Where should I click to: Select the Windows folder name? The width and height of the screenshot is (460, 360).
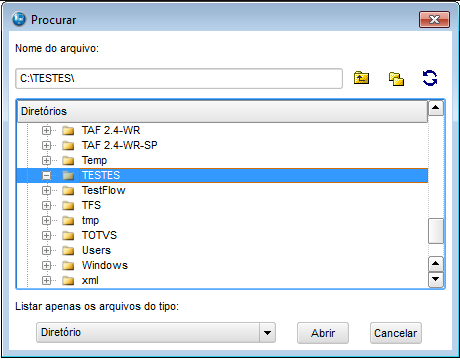tap(105, 265)
